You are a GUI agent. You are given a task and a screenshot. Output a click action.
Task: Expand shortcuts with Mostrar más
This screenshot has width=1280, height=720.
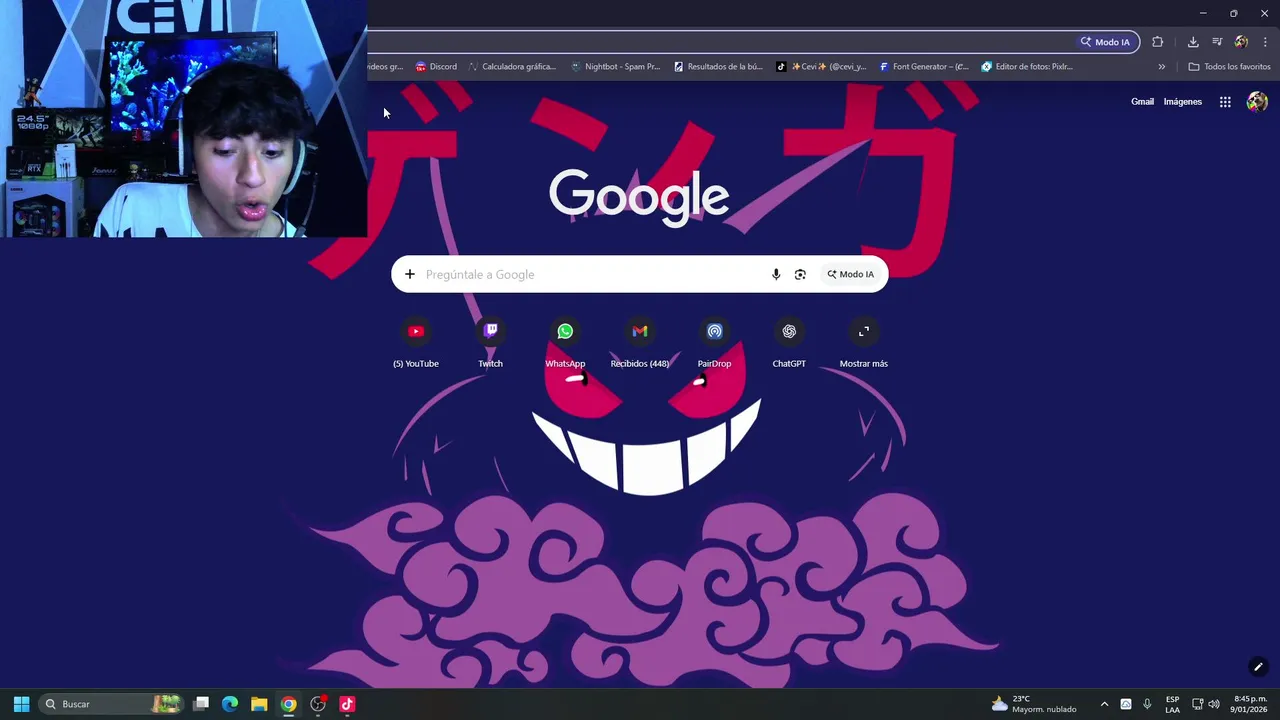(864, 343)
